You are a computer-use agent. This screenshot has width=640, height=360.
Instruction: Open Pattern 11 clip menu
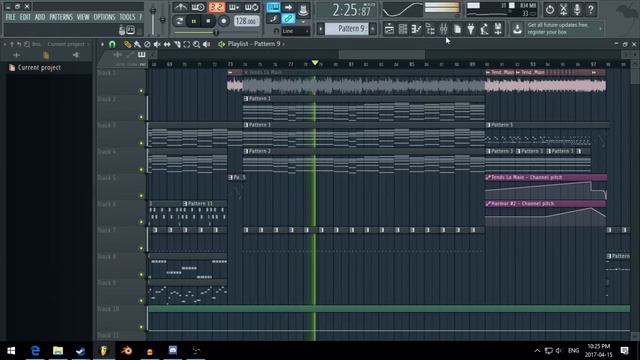[x=185, y=204]
